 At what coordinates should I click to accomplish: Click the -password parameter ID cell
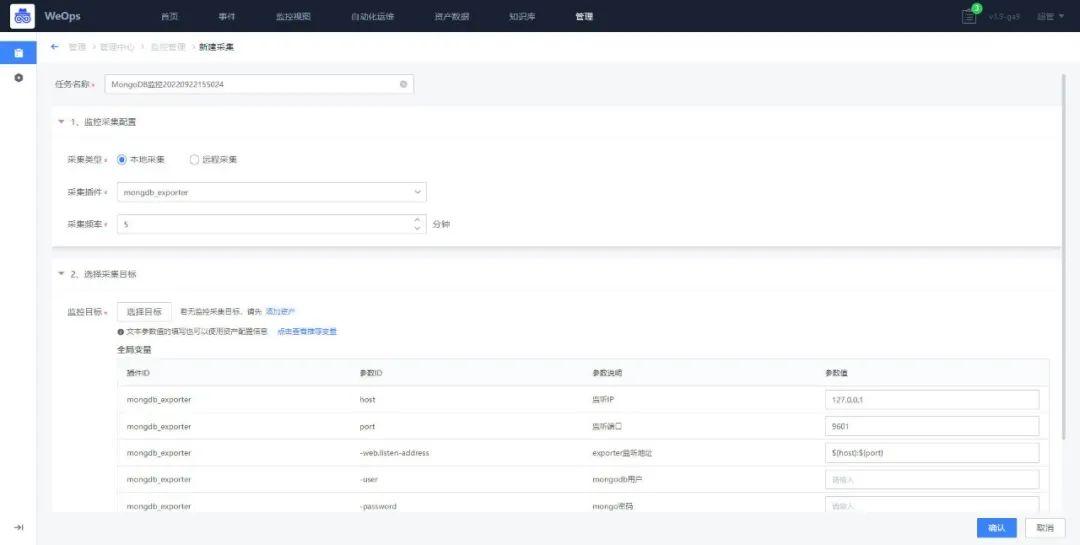pyautogui.click(x=377, y=506)
